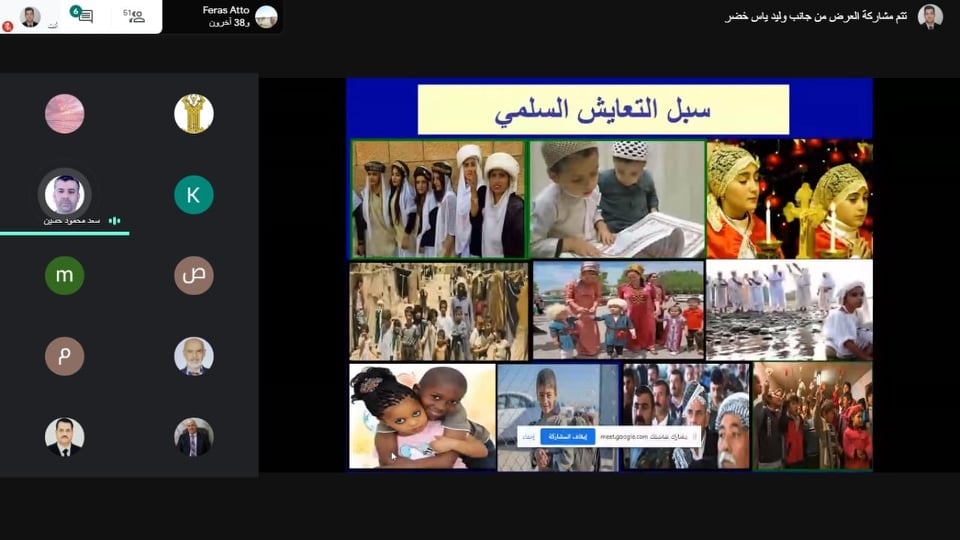Select the pink clouds participant avatar
This screenshot has width=960, height=540.
pyautogui.click(x=64, y=113)
